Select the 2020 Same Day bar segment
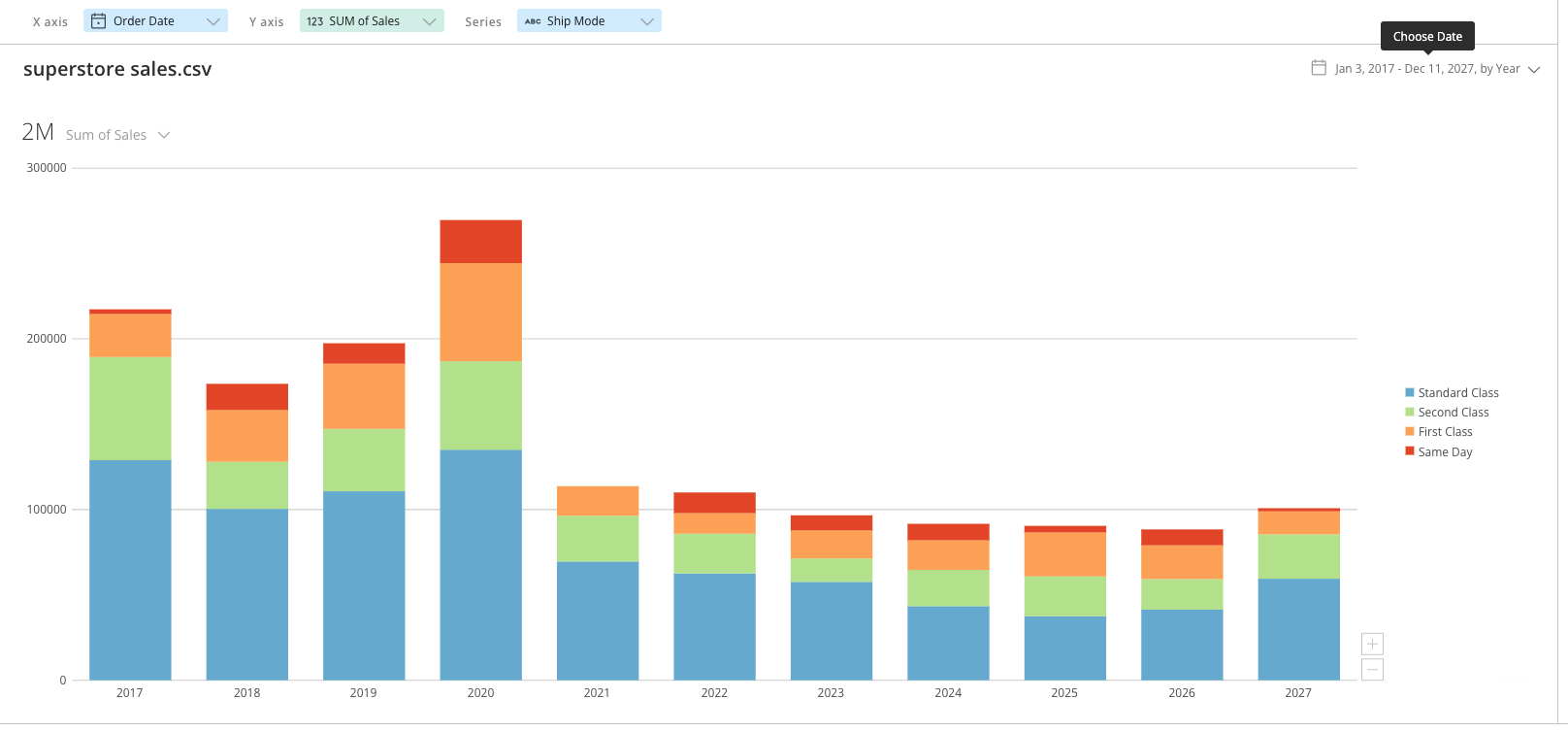This screenshot has height=732, width=1568. click(480, 242)
